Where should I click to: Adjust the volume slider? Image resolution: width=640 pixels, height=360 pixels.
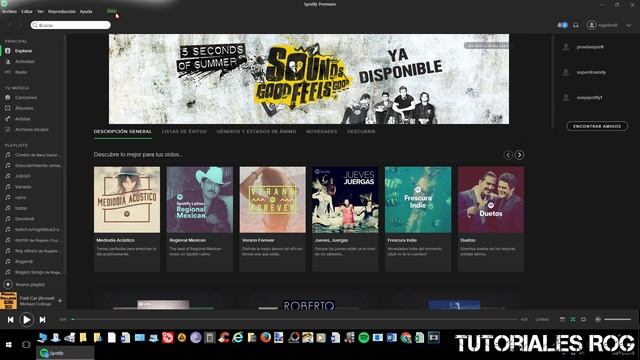click(618, 319)
